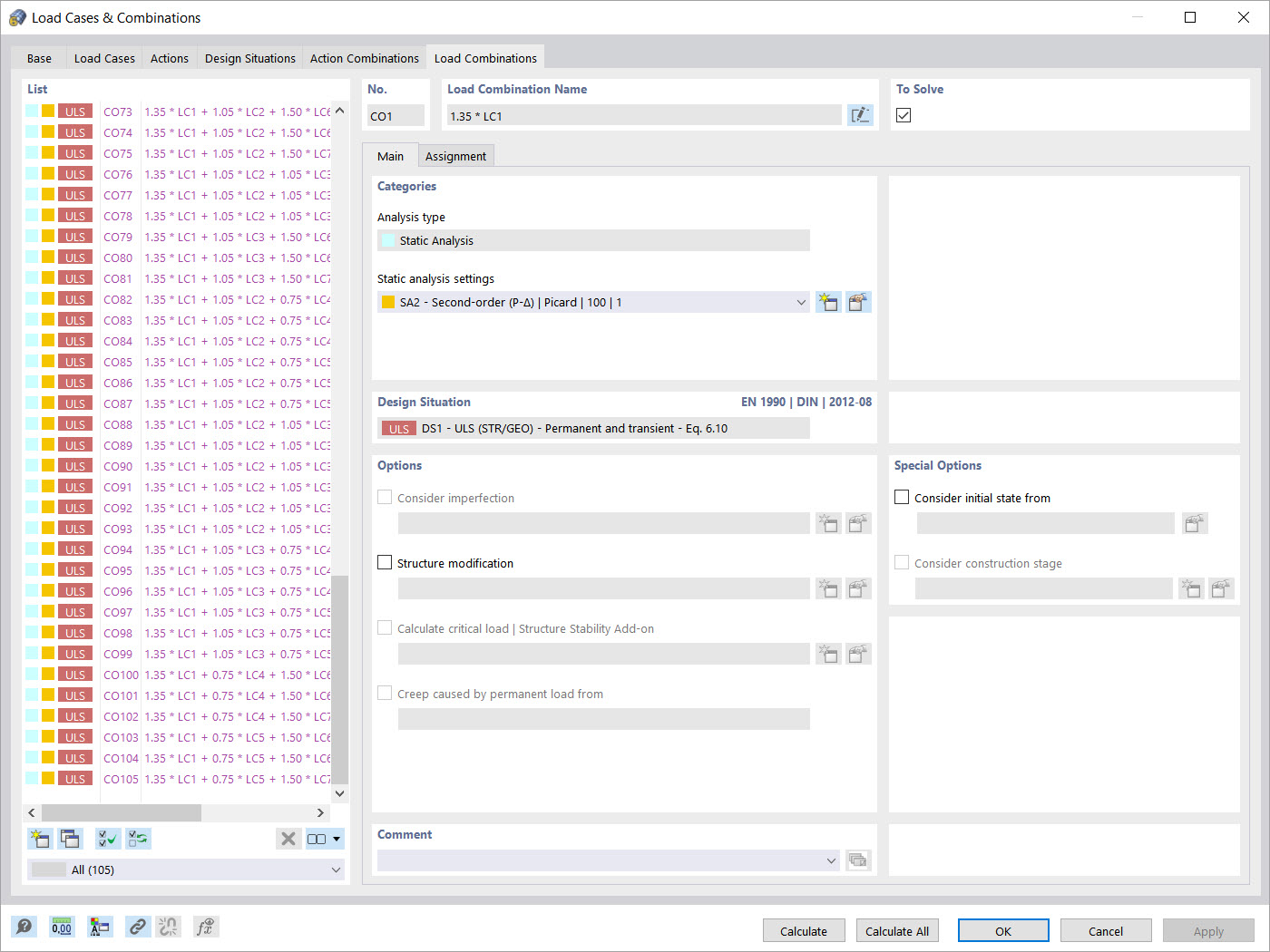Click the Calculate All button
Image resolution: width=1270 pixels, height=952 pixels.
click(897, 931)
